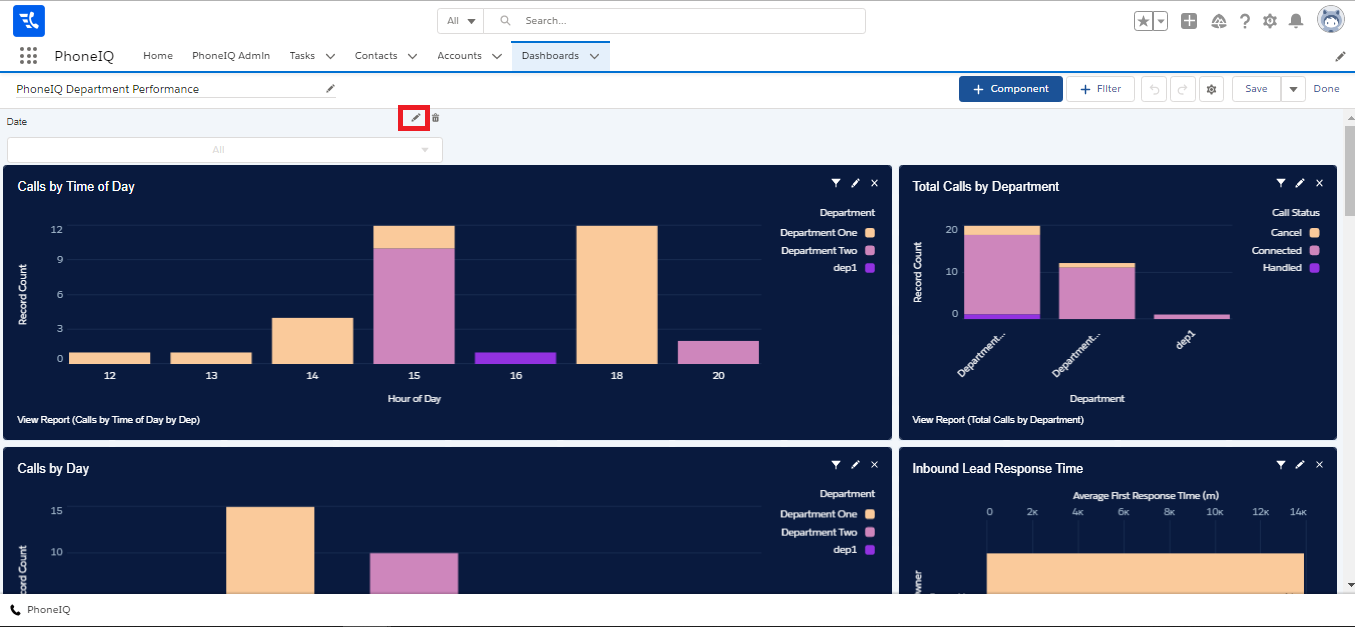
Task: Remove the Calls by Day component
Action: tap(874, 465)
